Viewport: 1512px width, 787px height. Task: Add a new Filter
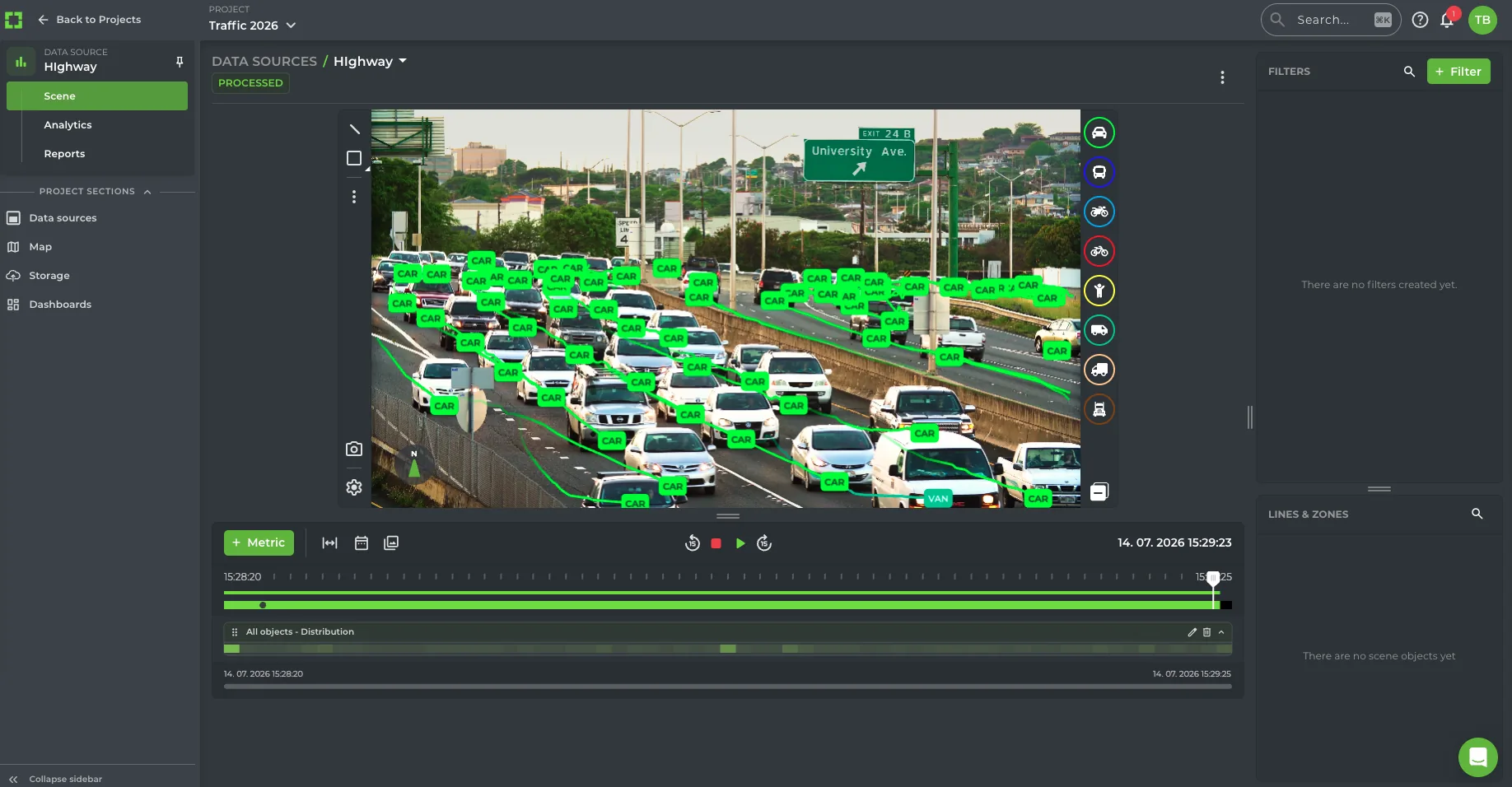(1458, 72)
